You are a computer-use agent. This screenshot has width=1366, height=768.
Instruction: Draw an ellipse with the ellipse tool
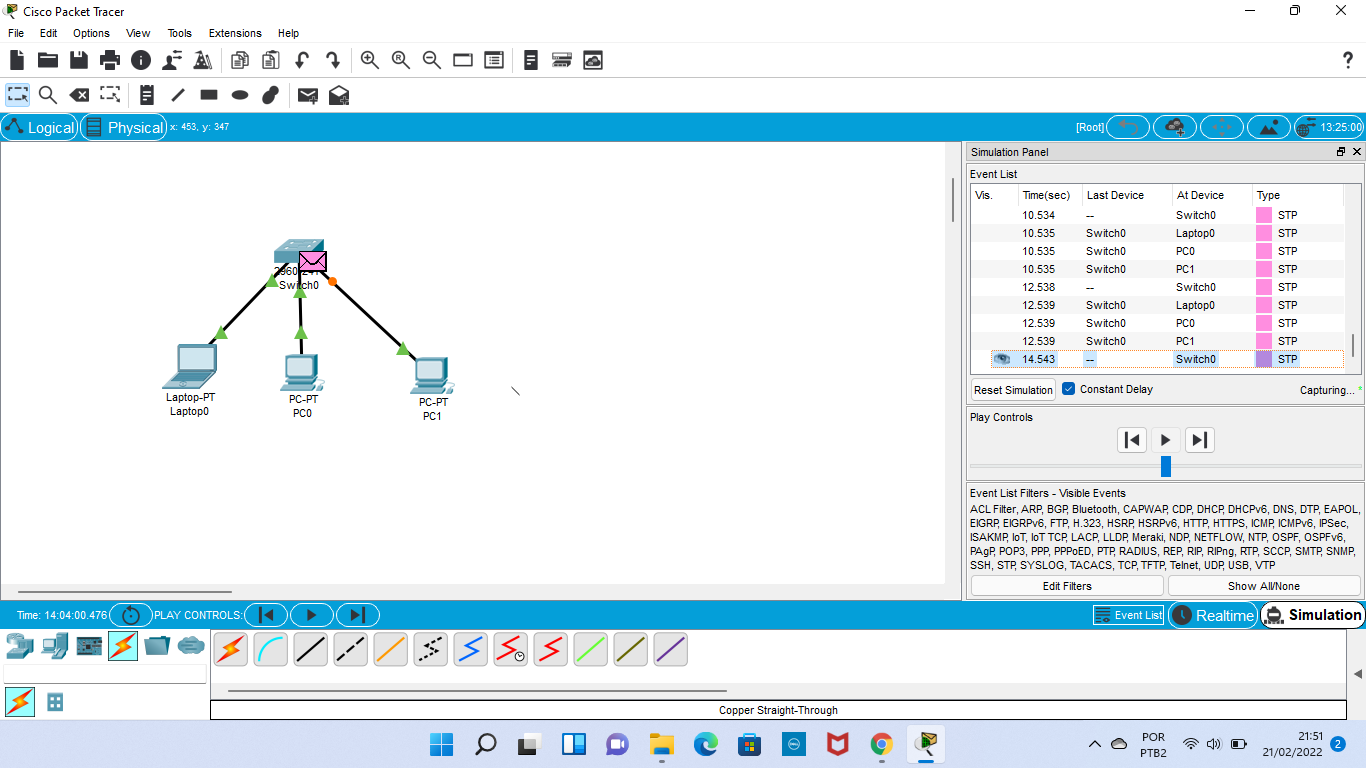coord(240,95)
